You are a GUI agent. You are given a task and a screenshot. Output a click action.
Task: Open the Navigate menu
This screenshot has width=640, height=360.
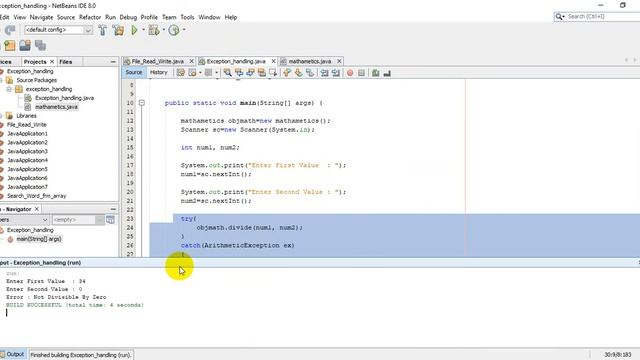41,17
